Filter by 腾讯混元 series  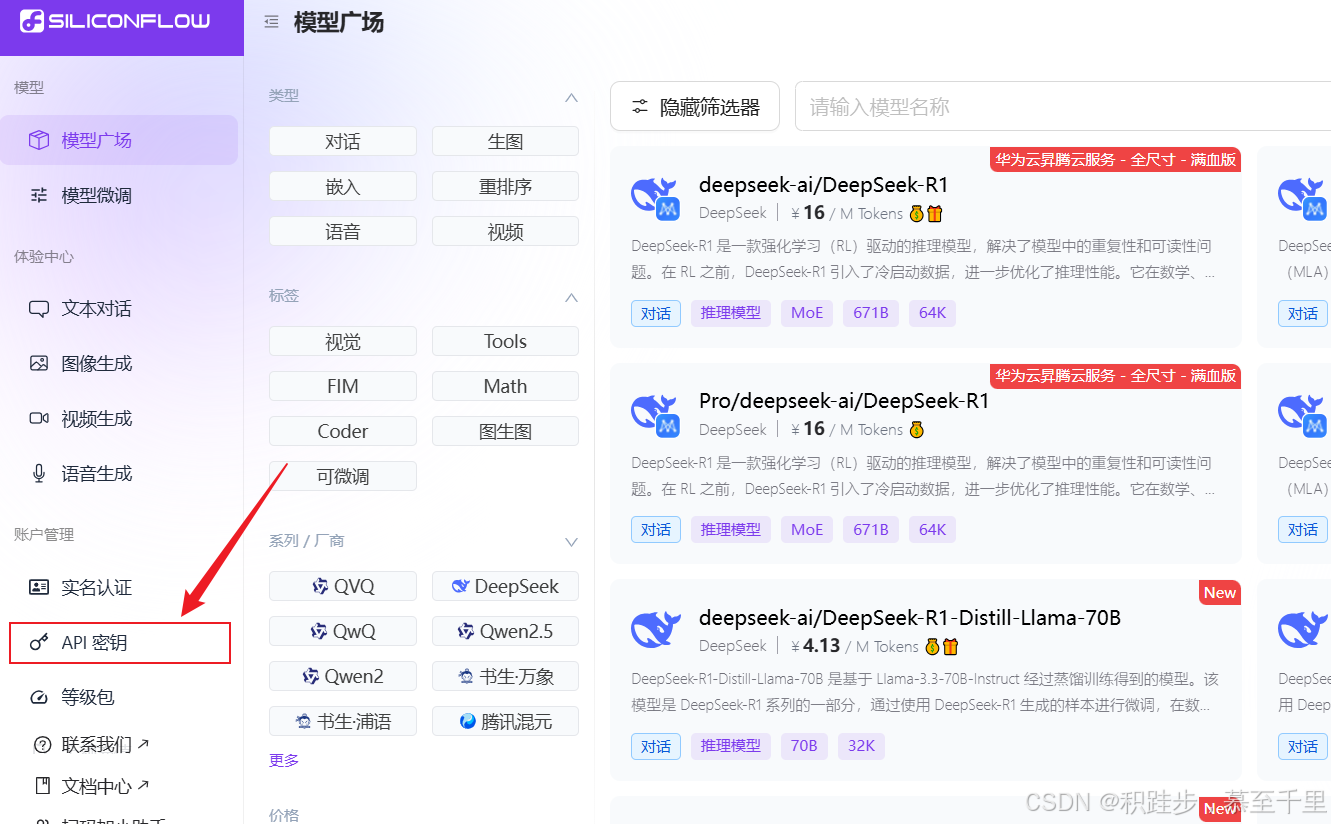point(505,721)
